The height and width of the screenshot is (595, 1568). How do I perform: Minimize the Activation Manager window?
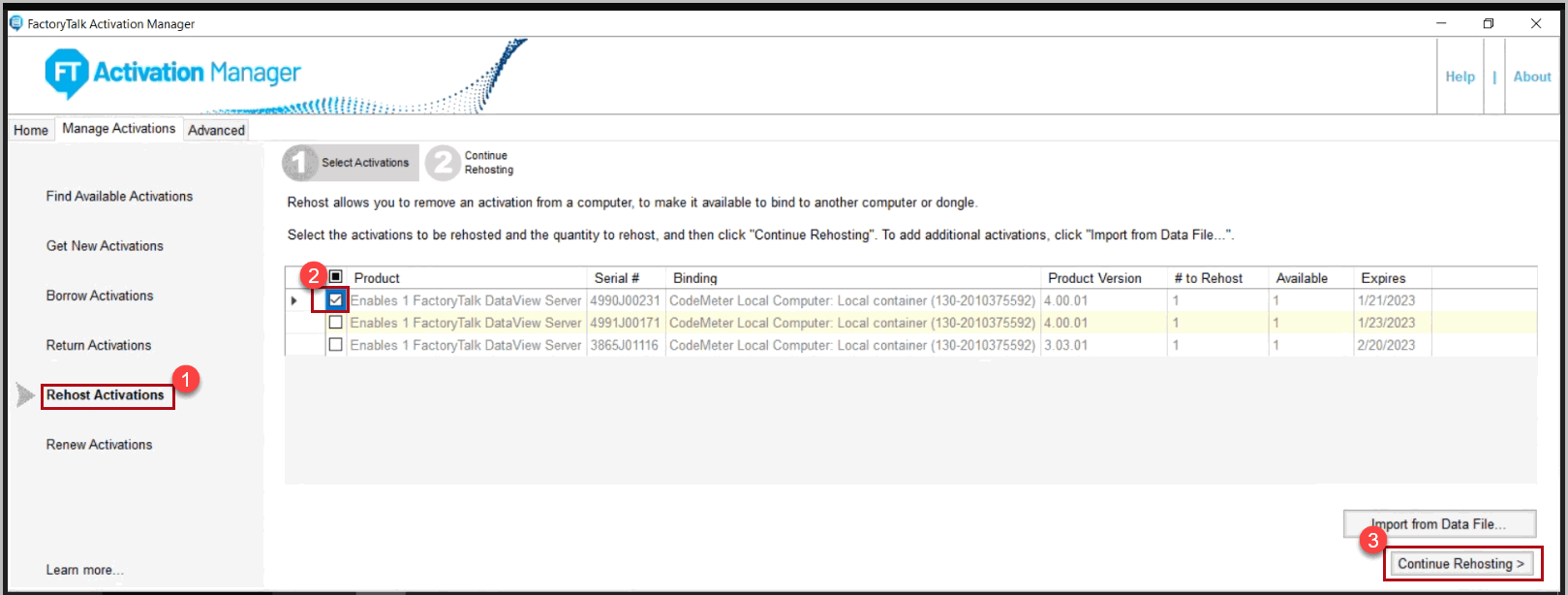coord(1441,23)
